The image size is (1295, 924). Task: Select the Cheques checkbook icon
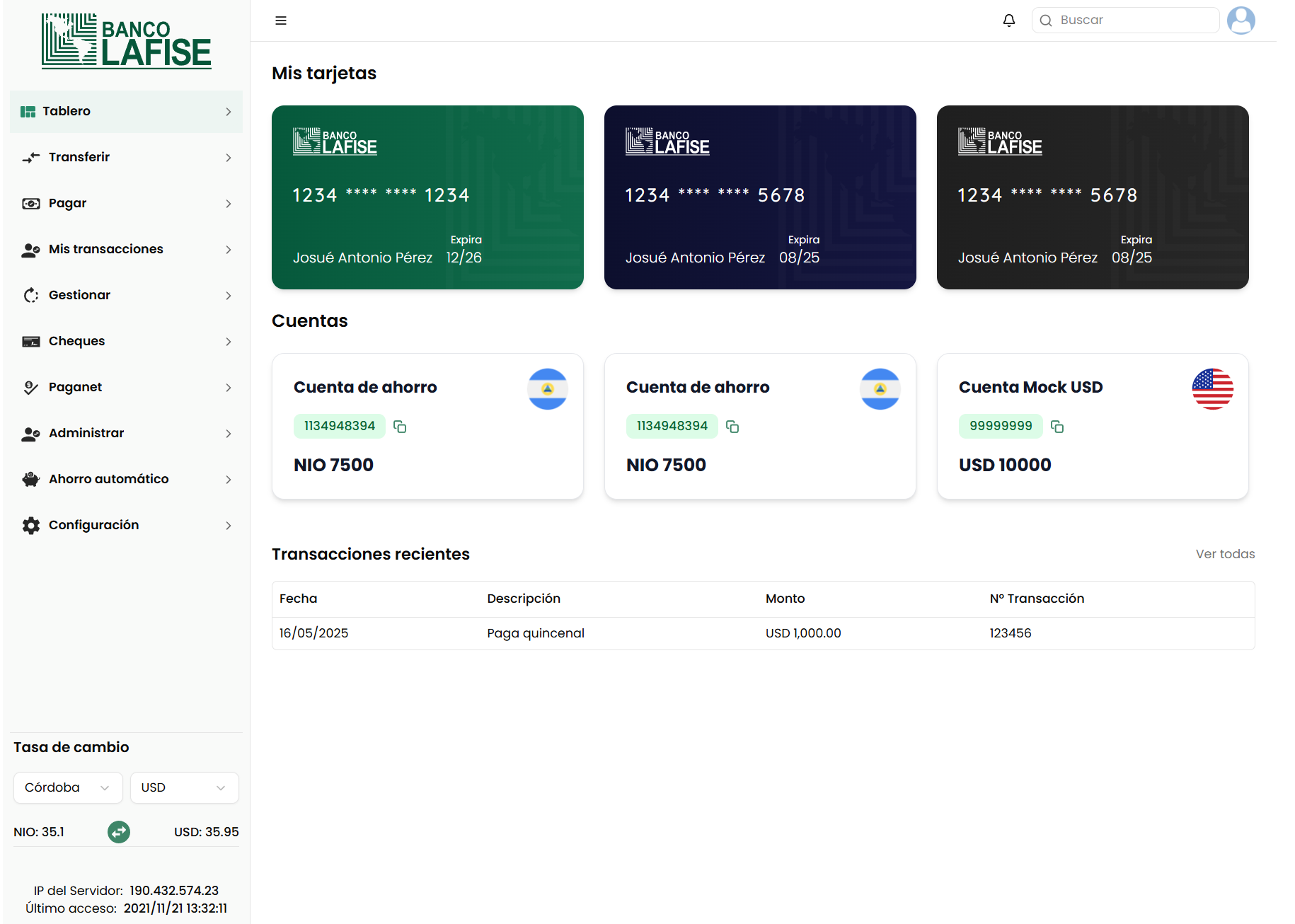click(30, 341)
